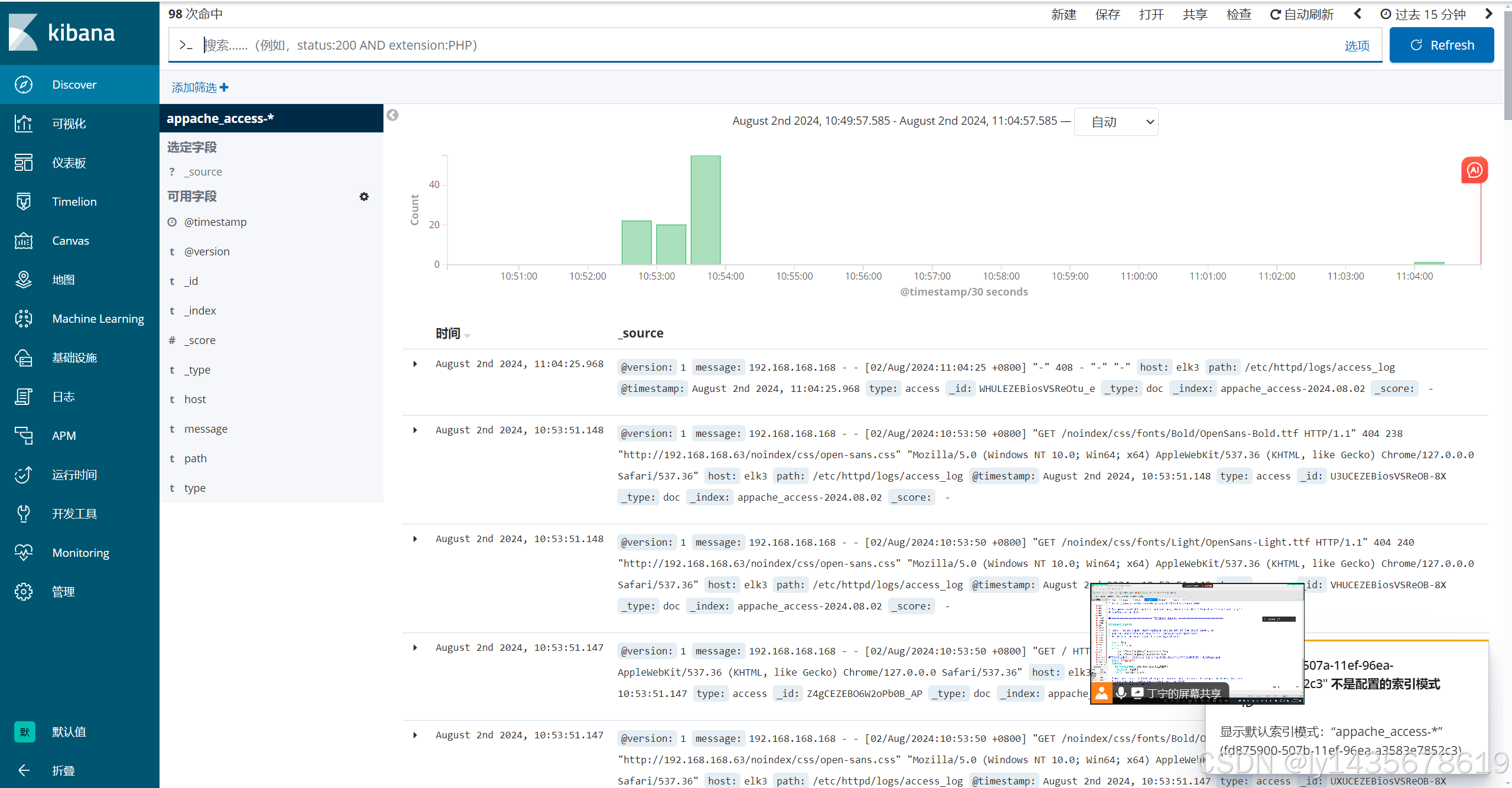Screen dimensions: 1512x788
Task: Open the interval dropdown set to 自动
Action: 1116,122
